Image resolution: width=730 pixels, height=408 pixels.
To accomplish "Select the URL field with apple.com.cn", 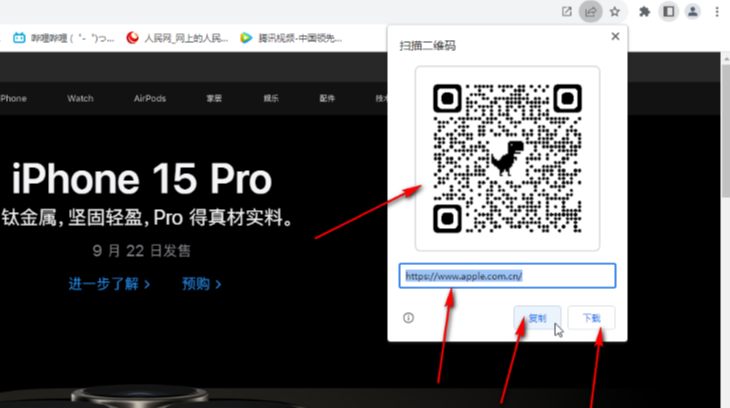I will pos(507,276).
